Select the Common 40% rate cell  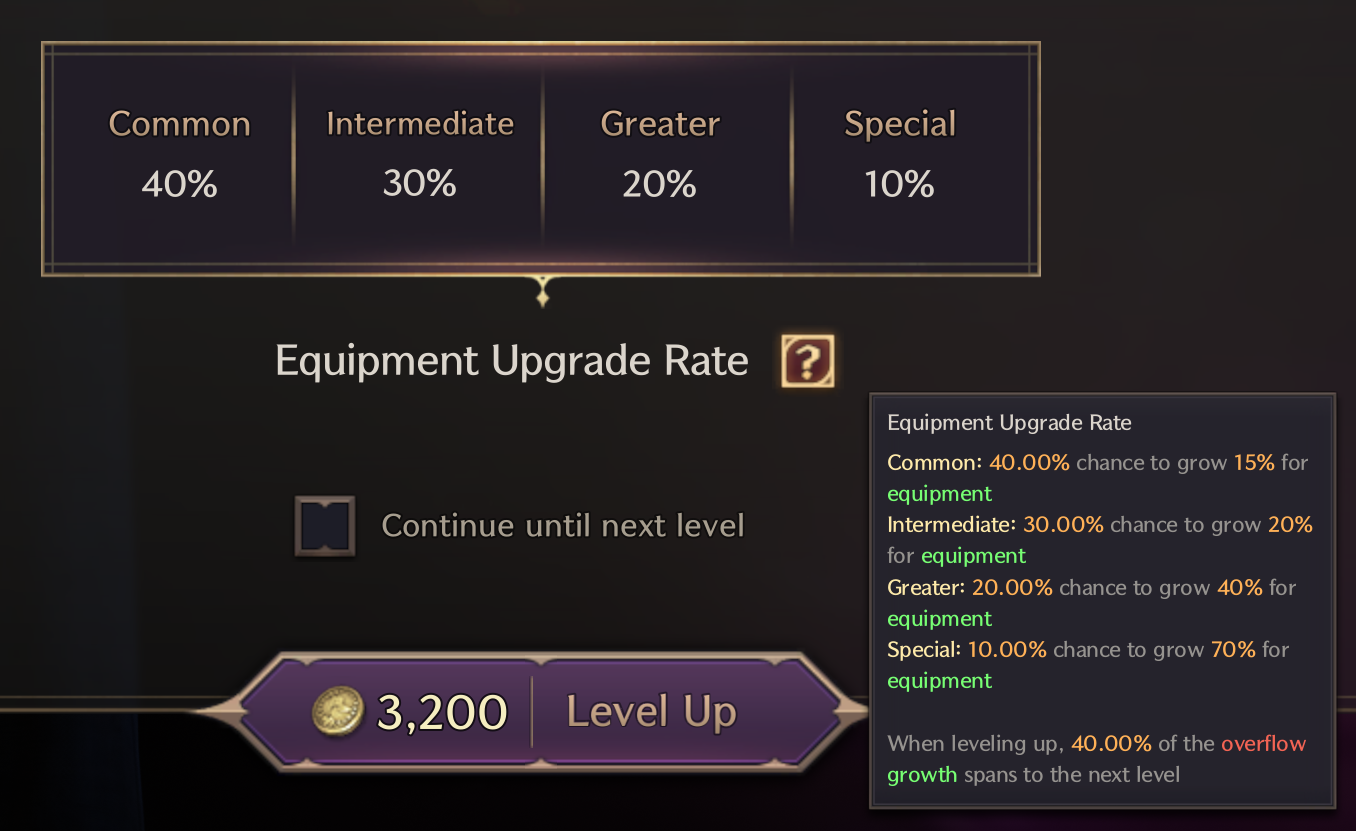point(179,155)
